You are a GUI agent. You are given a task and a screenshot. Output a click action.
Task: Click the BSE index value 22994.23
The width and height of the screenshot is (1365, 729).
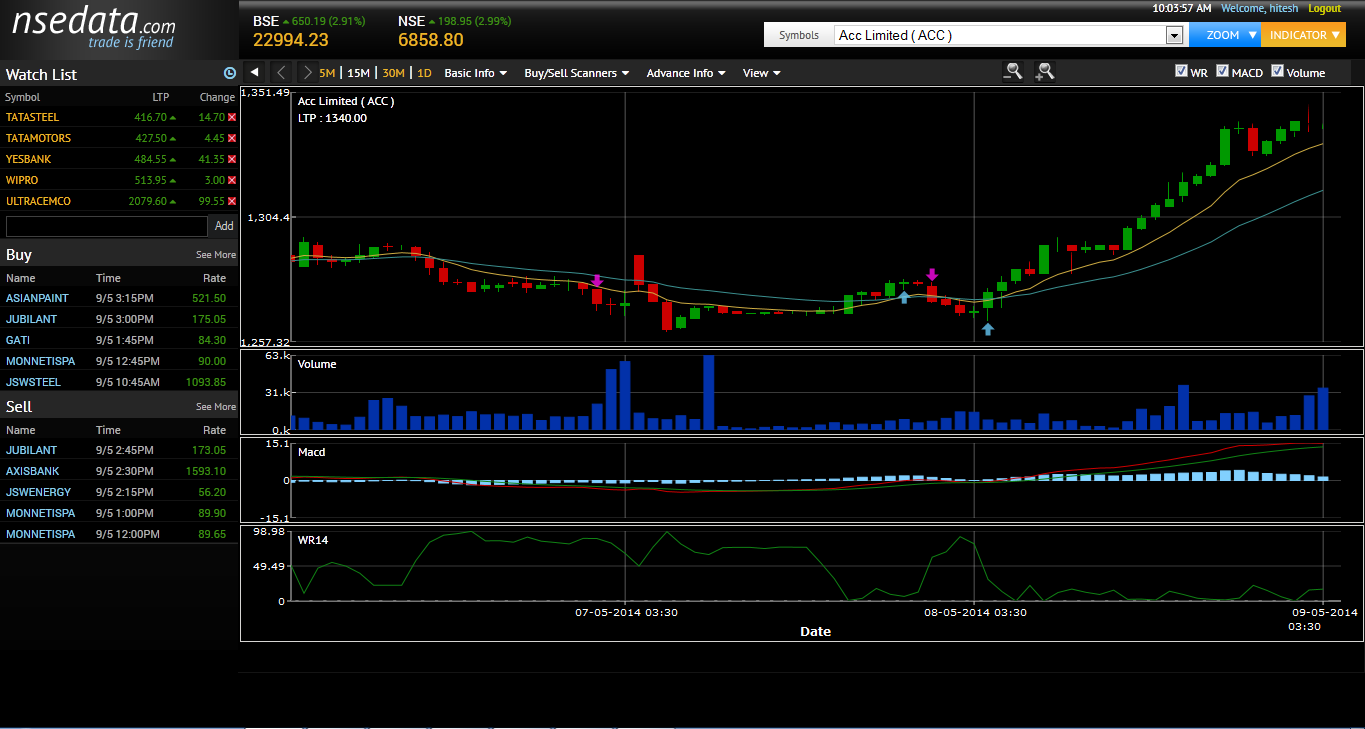click(x=290, y=40)
